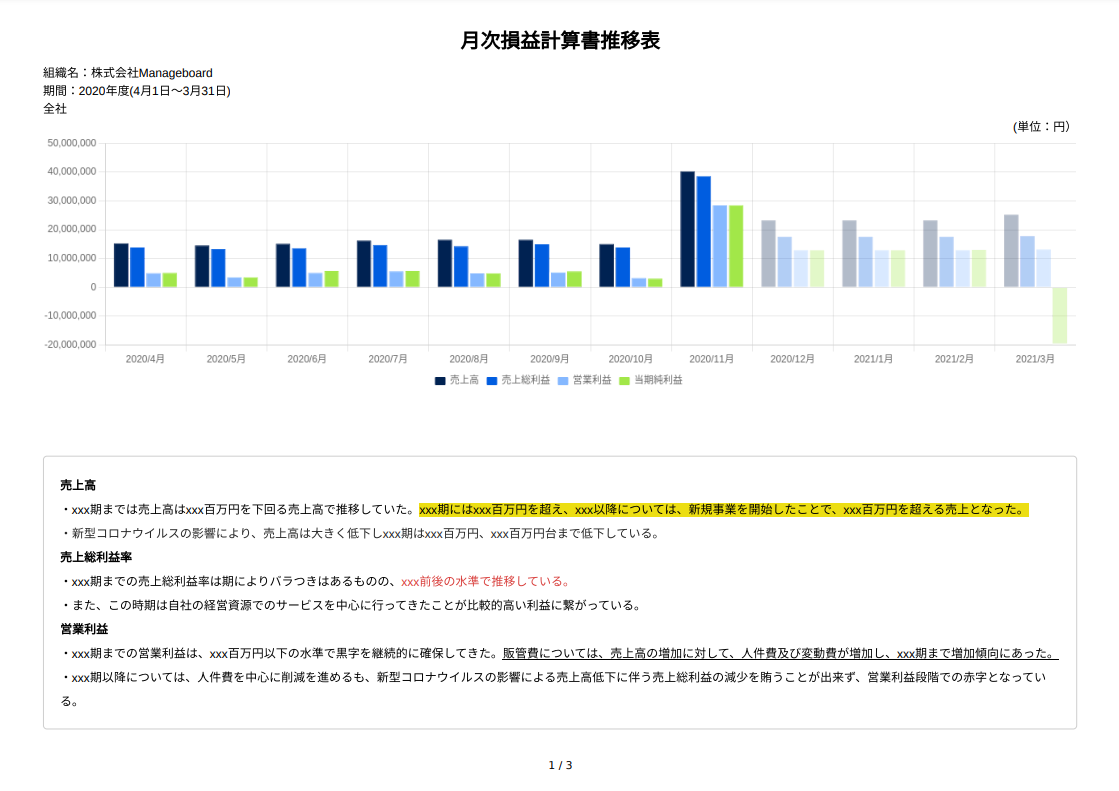Click the page indicator 1 / 3
This screenshot has width=1119, height=791.
coord(560,765)
